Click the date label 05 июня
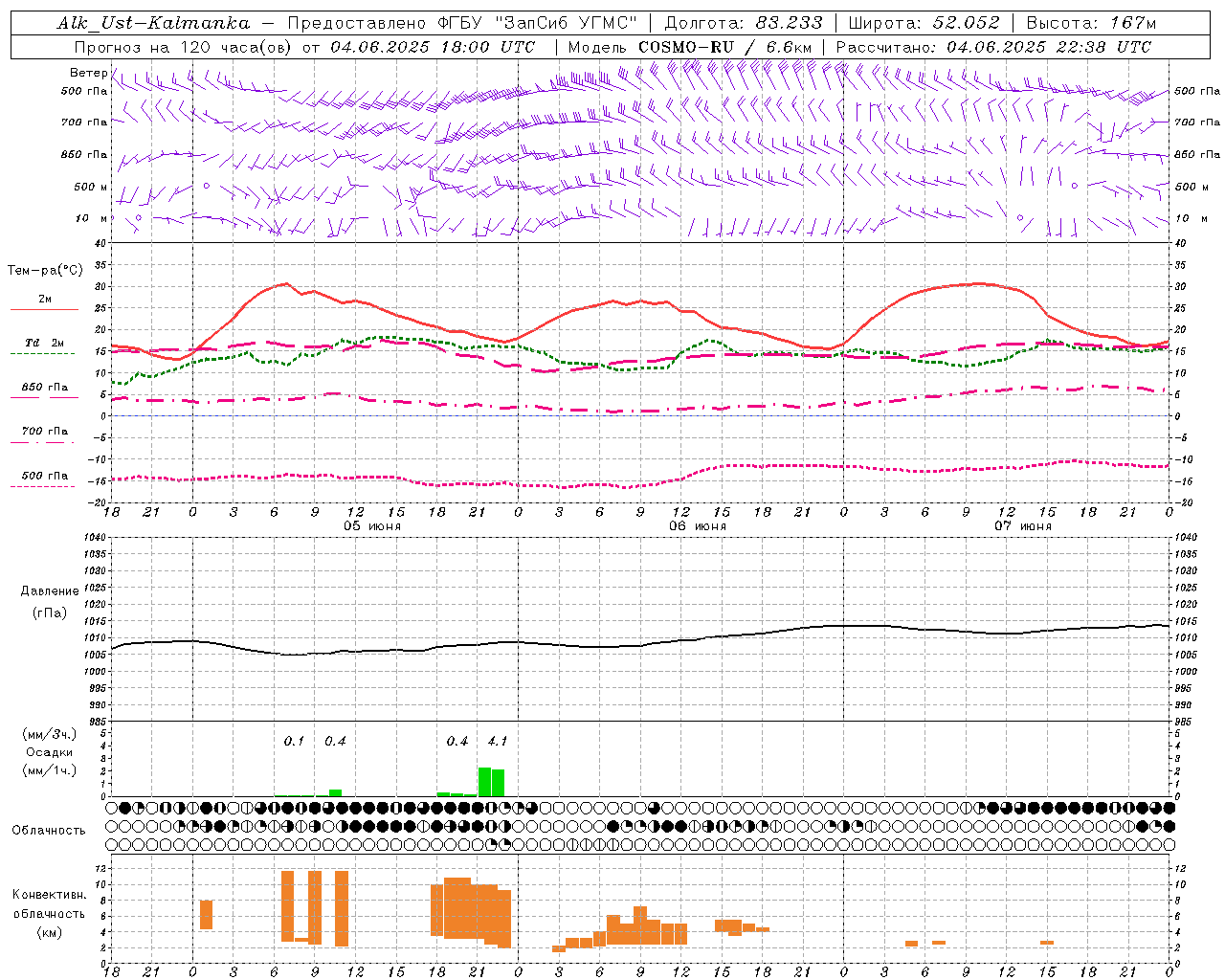This screenshot has width=1225, height=980. (372, 526)
